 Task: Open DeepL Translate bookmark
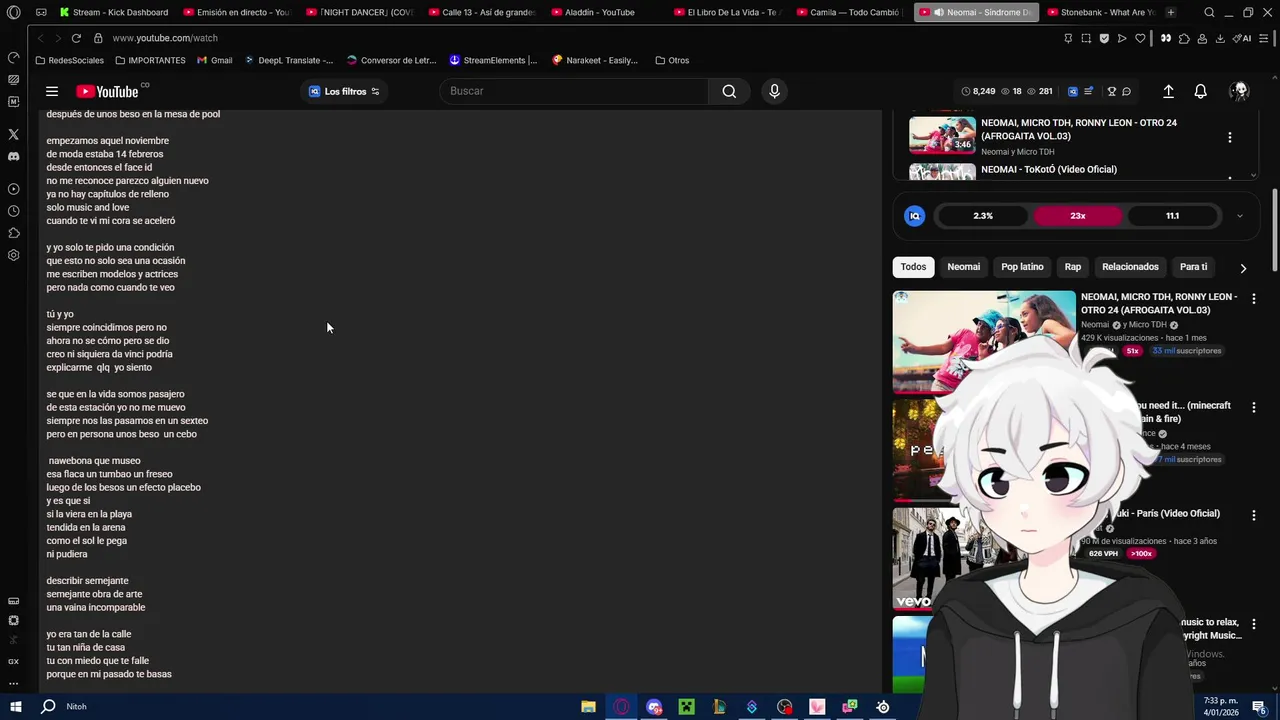click(x=289, y=60)
